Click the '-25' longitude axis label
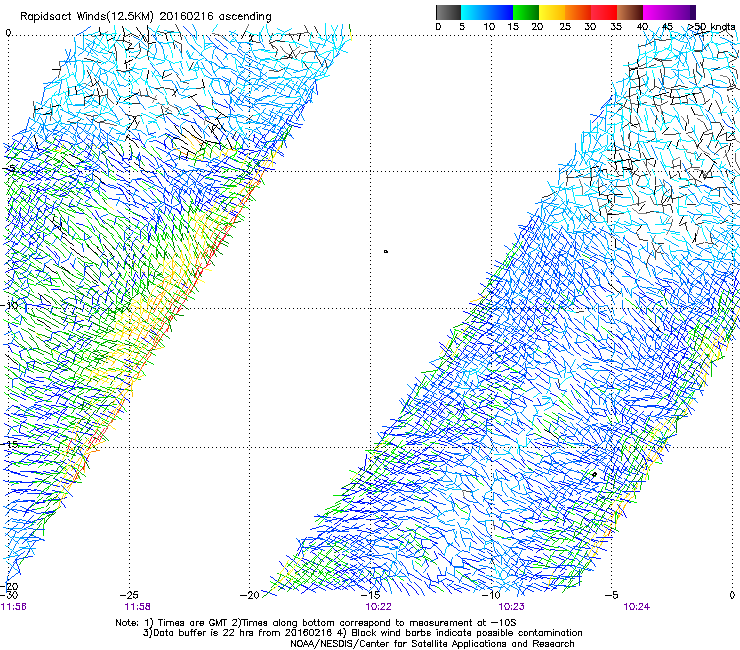Viewport: 740px width, 650px height. [129, 595]
